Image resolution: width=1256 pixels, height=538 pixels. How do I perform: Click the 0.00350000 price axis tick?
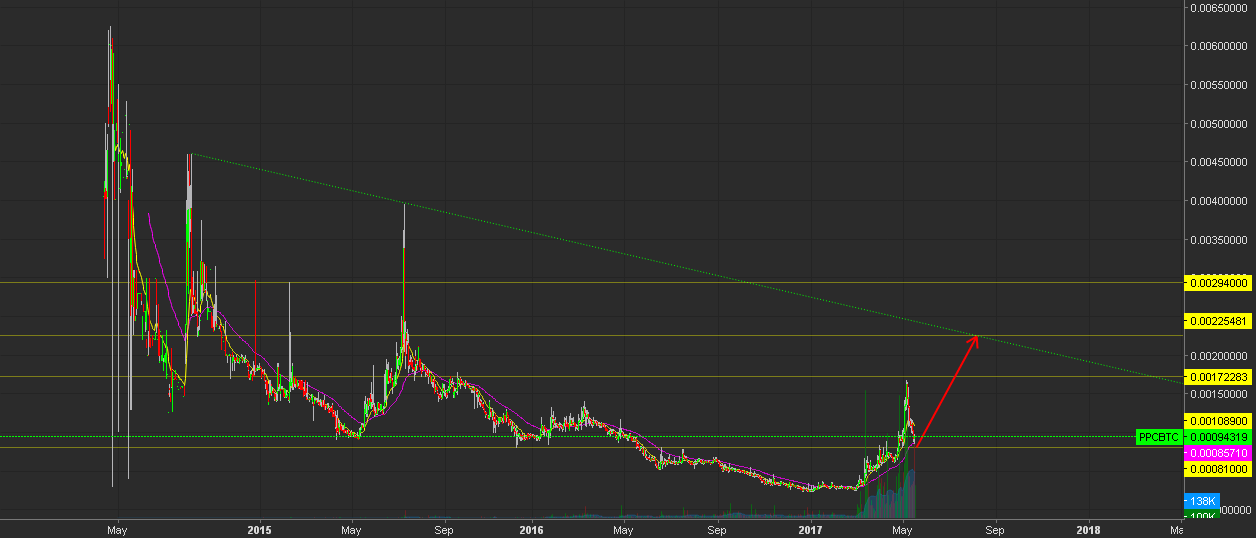[x=1220, y=241]
